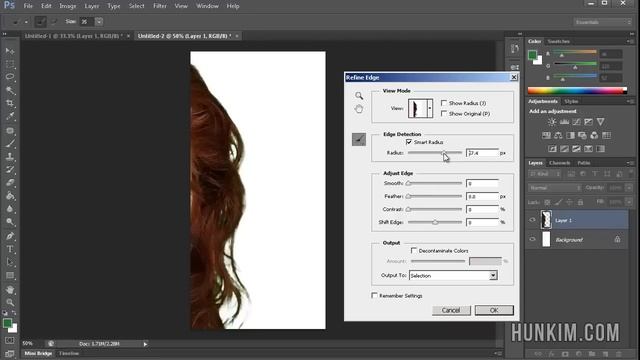Click the foreground color swatch in toolbox
This screenshot has width=640, height=360.
[7, 323]
